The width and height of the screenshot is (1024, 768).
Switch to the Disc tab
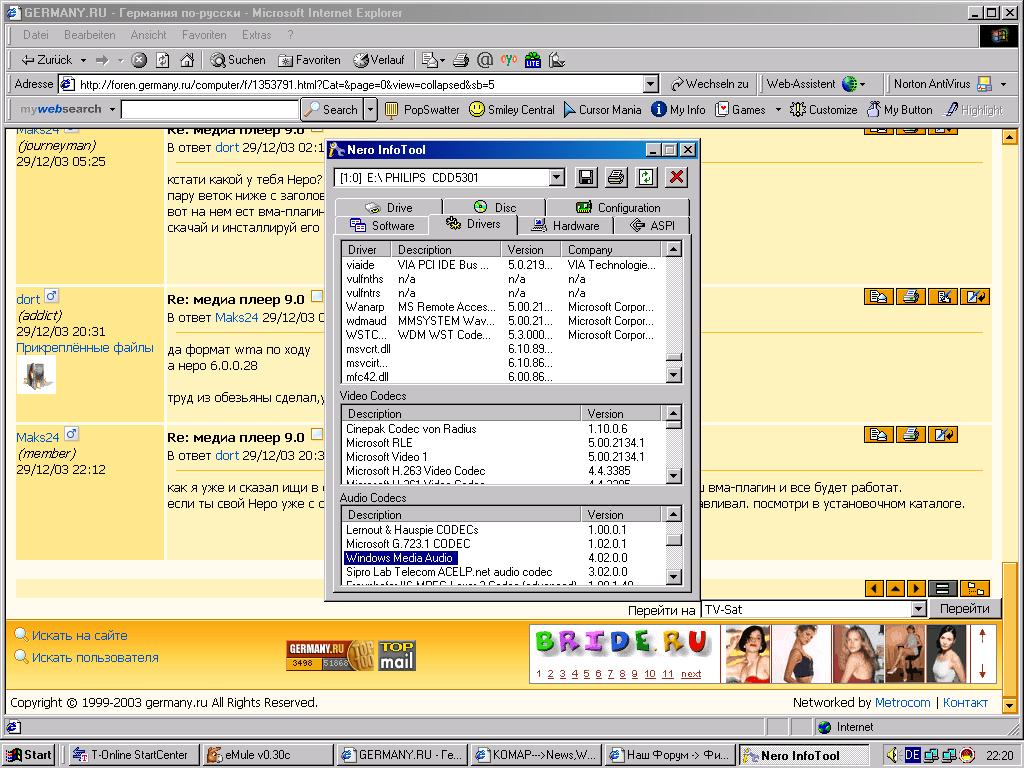tap(494, 207)
